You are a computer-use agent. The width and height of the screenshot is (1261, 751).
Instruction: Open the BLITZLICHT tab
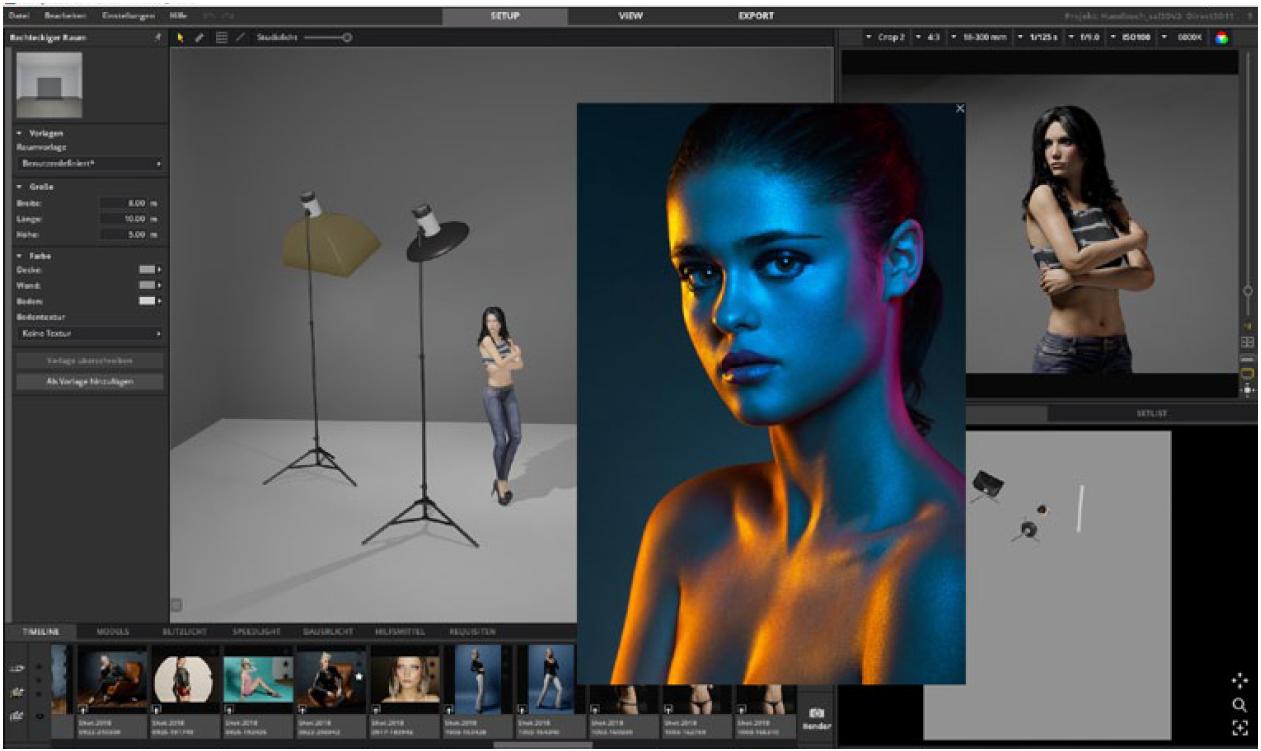[x=186, y=632]
